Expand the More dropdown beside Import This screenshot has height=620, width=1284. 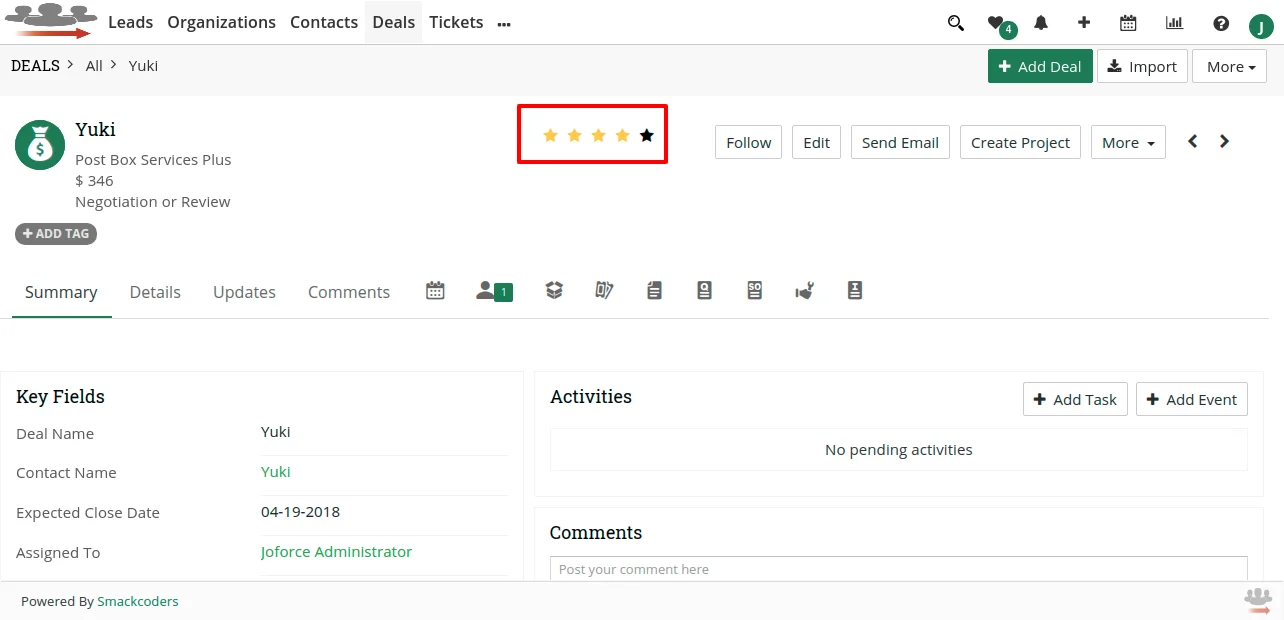(x=1229, y=66)
